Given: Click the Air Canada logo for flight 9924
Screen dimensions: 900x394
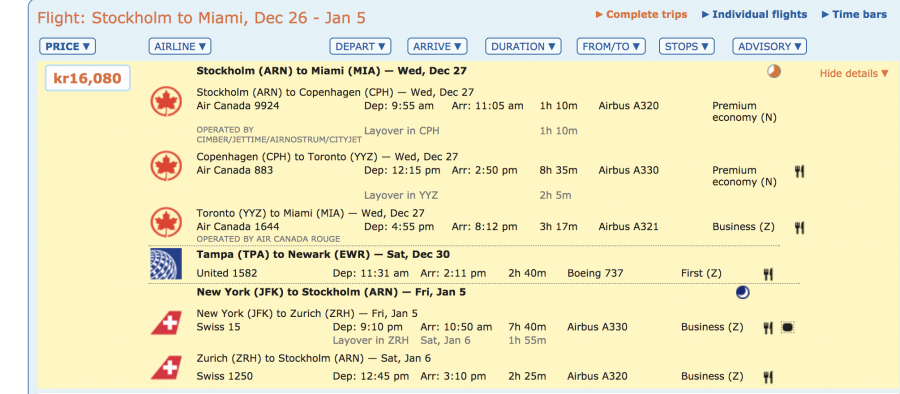Looking at the screenshot, I should (x=166, y=102).
